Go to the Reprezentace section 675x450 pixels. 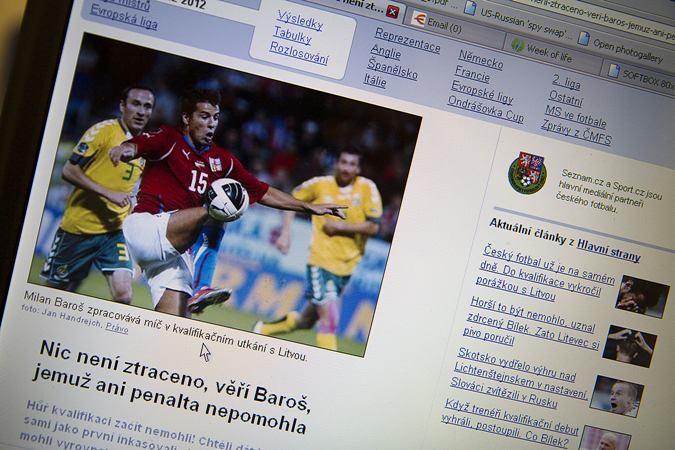pos(407,40)
